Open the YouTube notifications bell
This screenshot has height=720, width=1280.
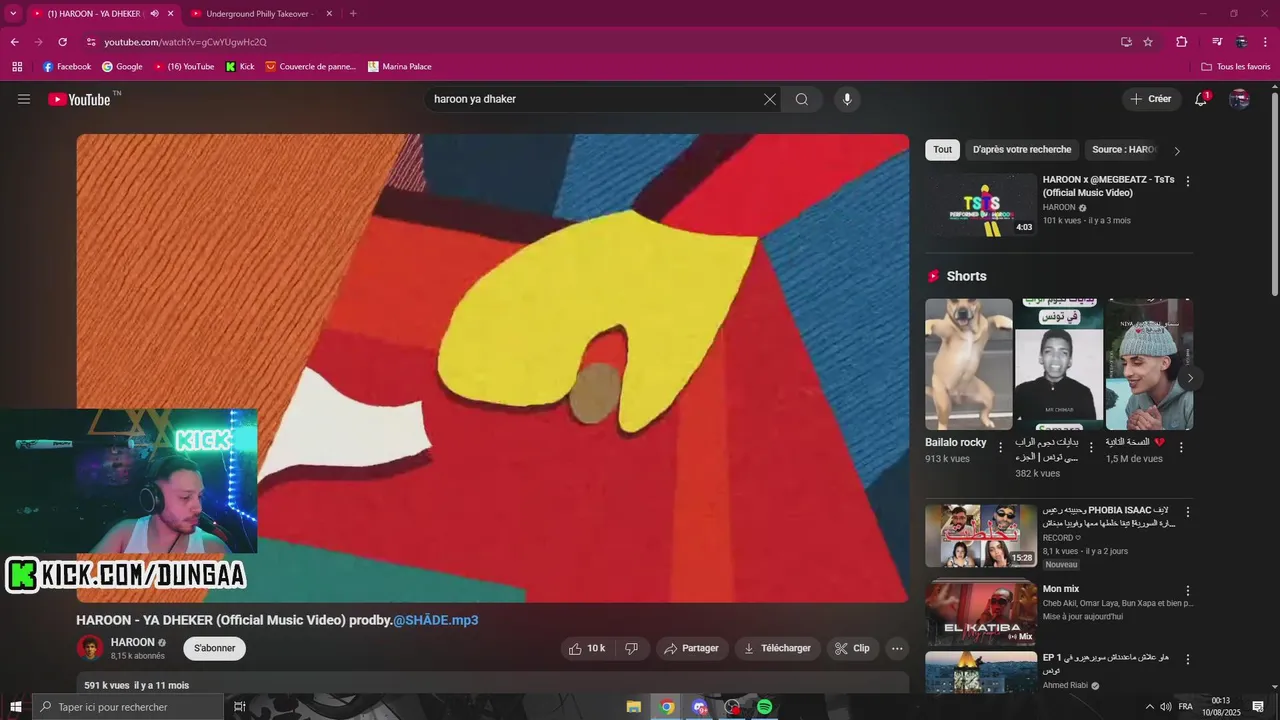click(x=1202, y=99)
